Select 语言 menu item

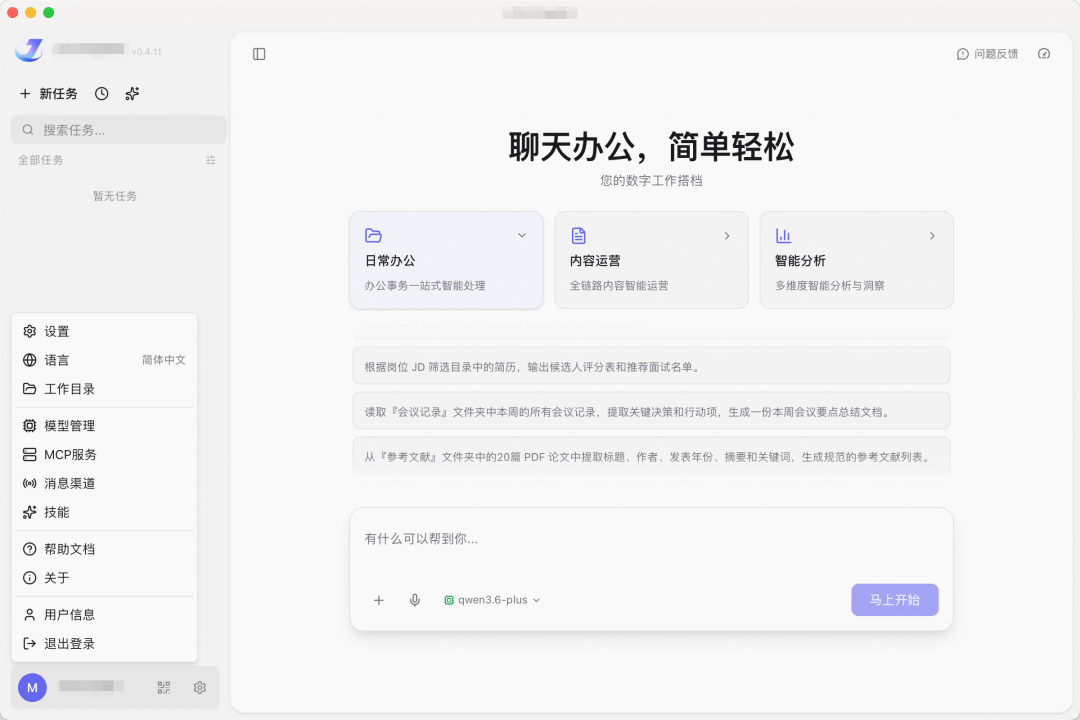pos(105,360)
